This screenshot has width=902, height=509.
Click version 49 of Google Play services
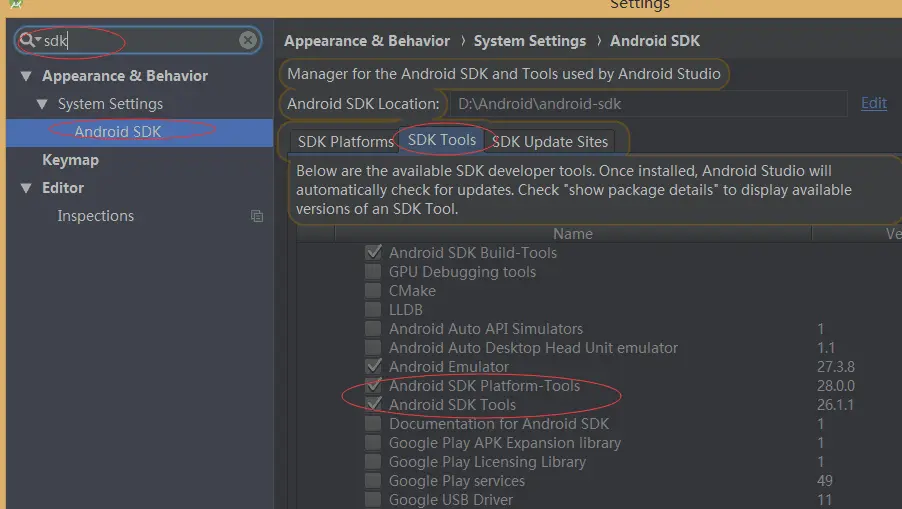pyautogui.click(x=825, y=480)
